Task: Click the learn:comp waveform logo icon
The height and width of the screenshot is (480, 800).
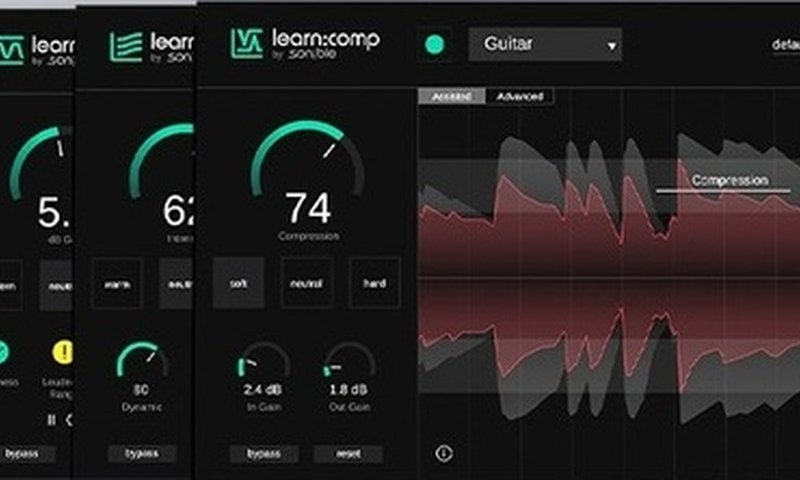Action: [x=246, y=44]
